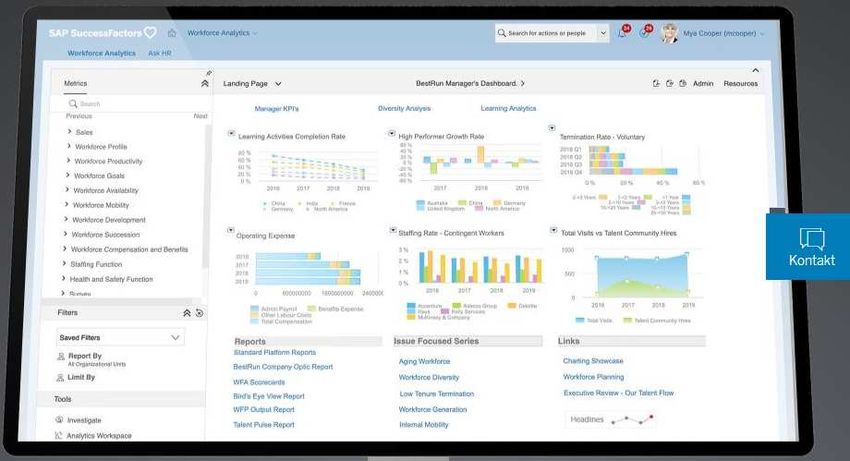Open the Diversity Analysis tab
The image size is (850, 461).
[x=404, y=108]
